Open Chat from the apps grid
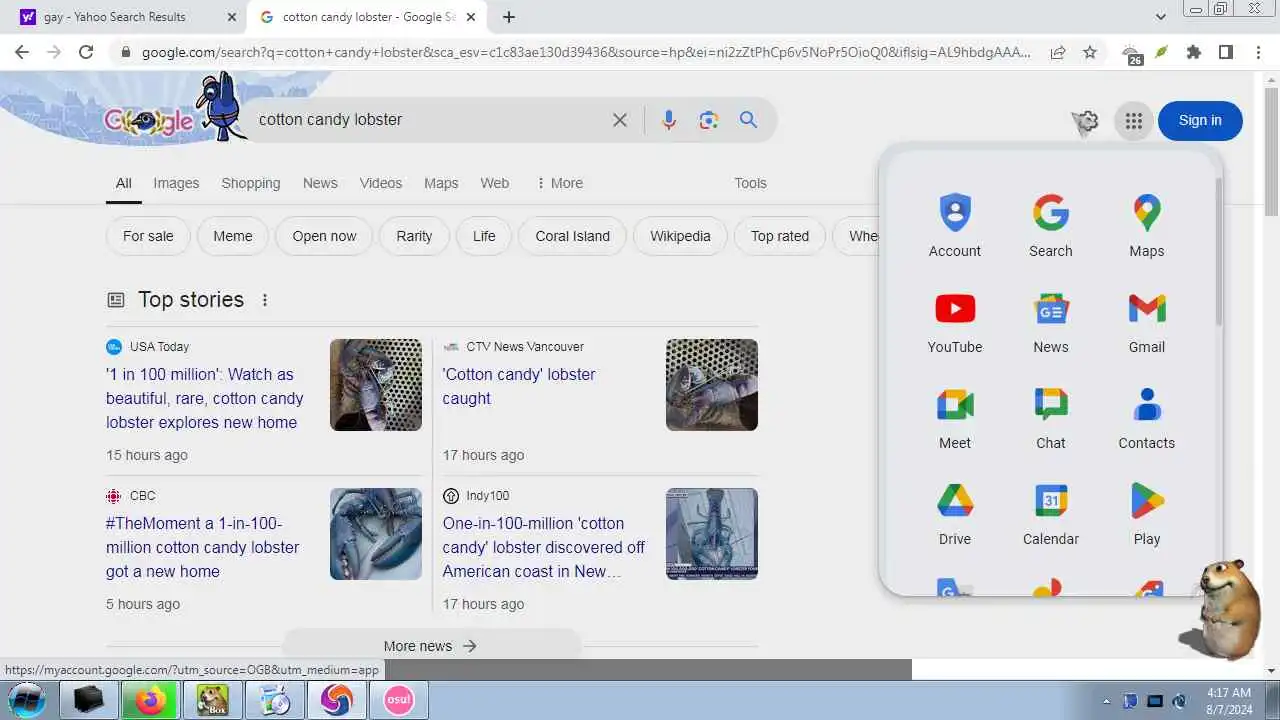This screenshot has width=1280, height=720. (x=1050, y=419)
